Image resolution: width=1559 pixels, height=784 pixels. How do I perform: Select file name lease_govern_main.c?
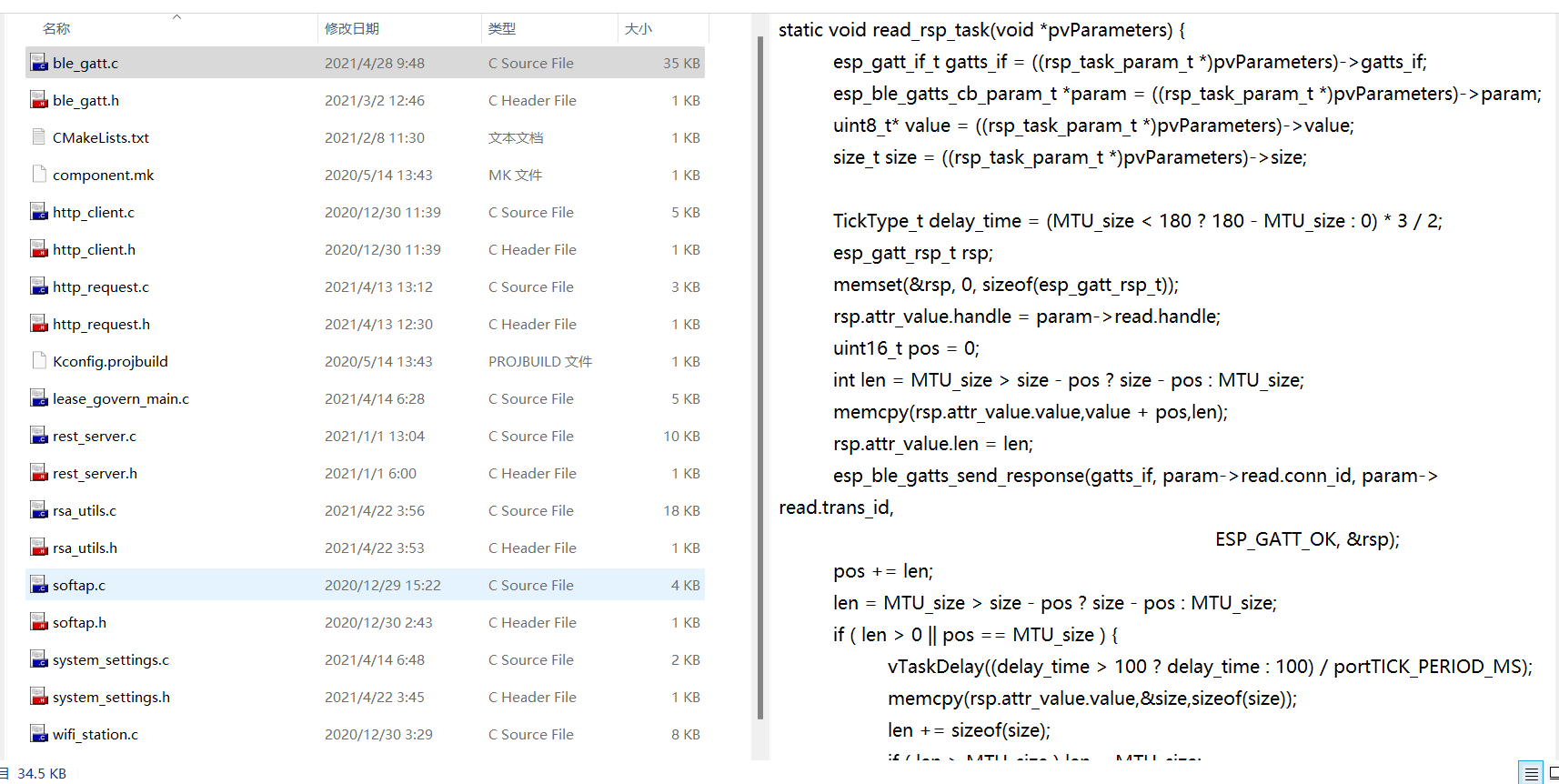point(121,398)
